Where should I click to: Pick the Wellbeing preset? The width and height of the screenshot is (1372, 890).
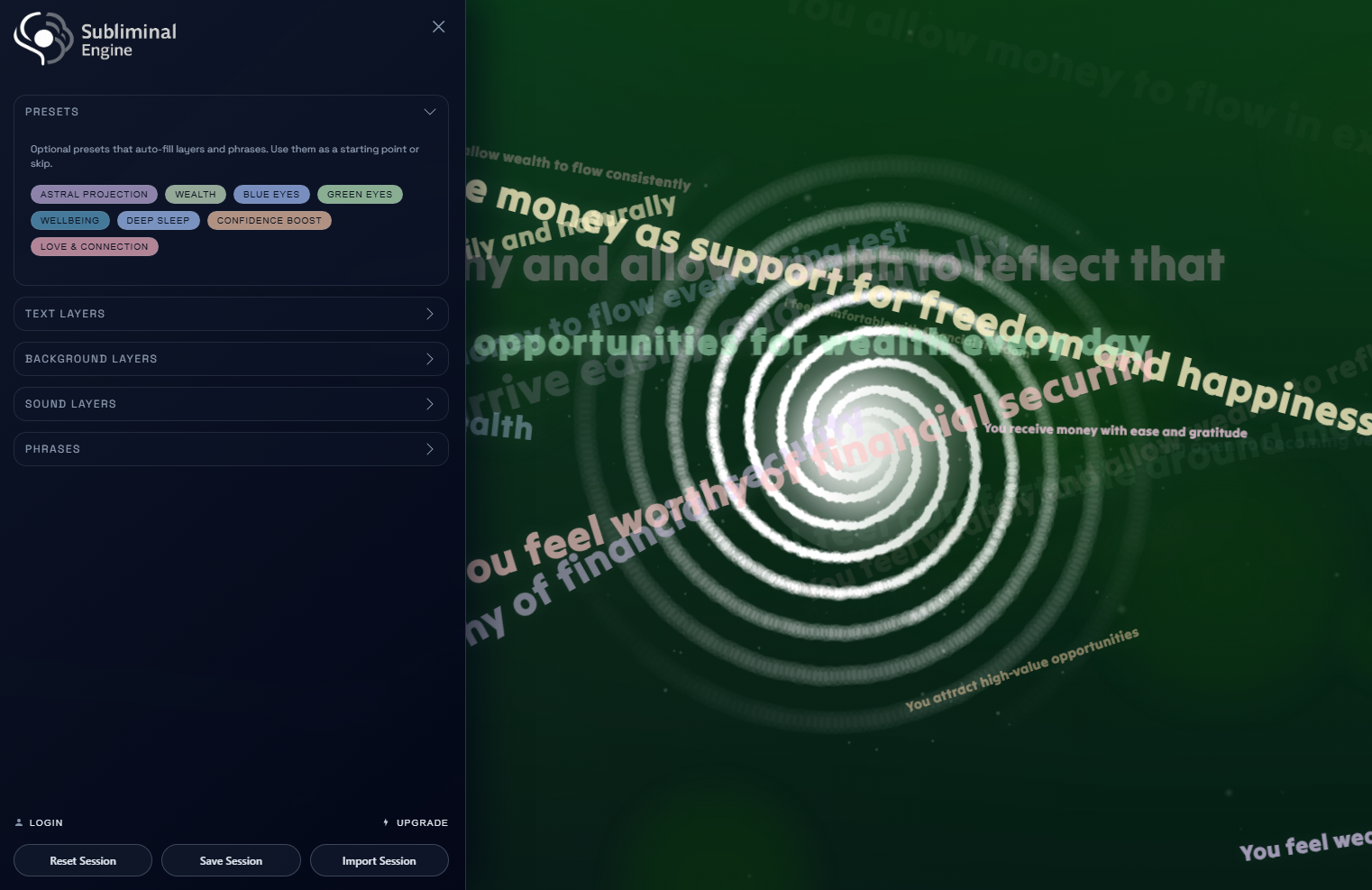69,221
